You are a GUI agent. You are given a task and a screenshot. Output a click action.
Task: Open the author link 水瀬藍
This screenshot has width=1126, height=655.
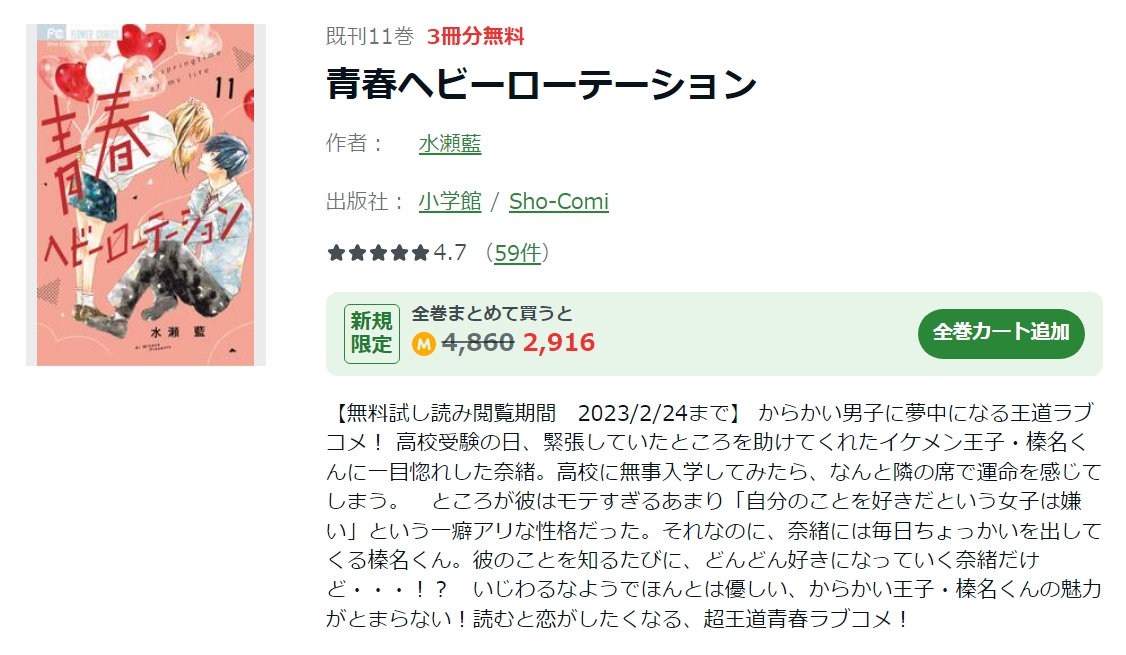pos(450,144)
